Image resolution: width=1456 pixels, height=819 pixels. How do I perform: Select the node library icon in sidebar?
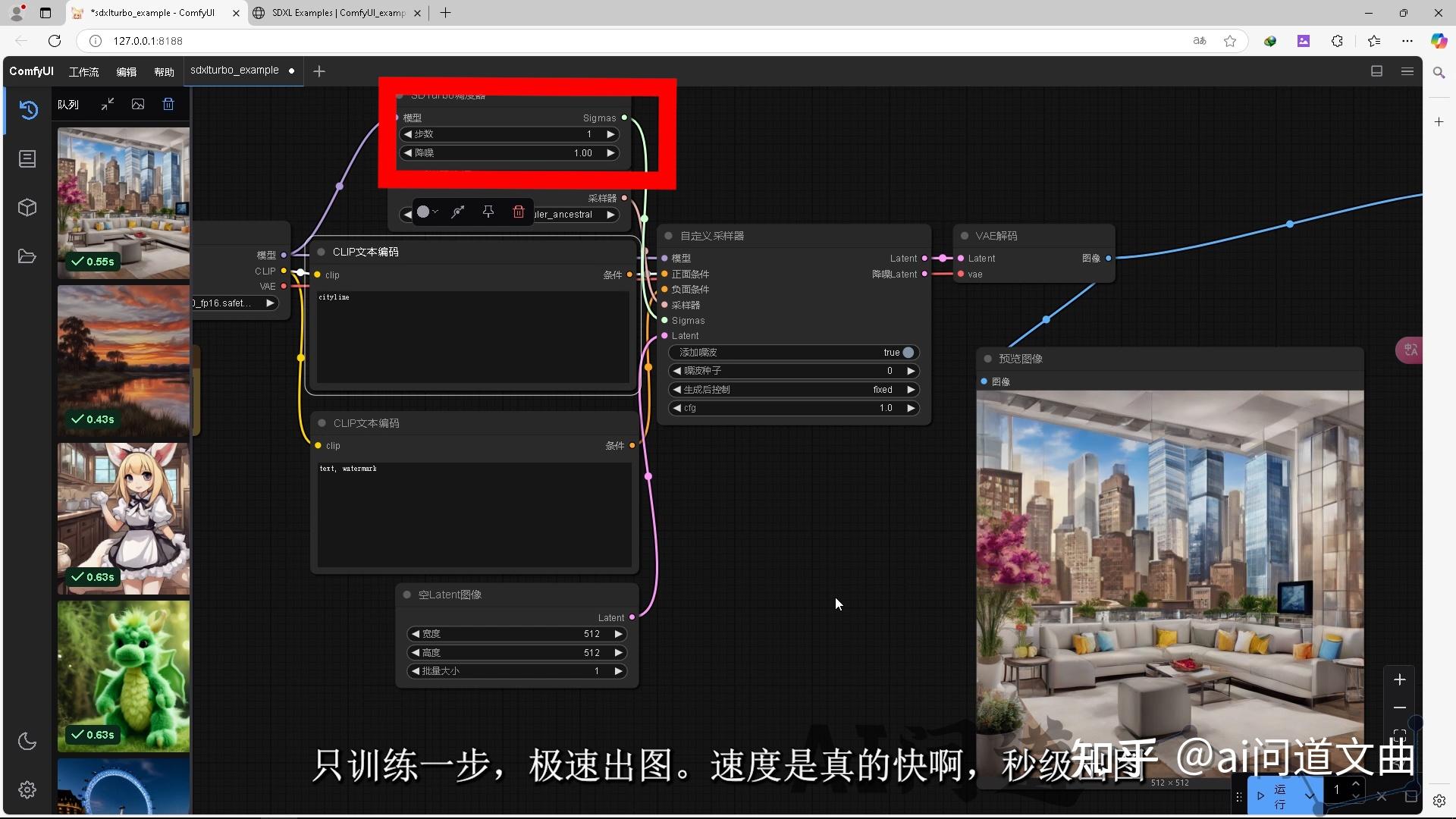[x=27, y=158]
